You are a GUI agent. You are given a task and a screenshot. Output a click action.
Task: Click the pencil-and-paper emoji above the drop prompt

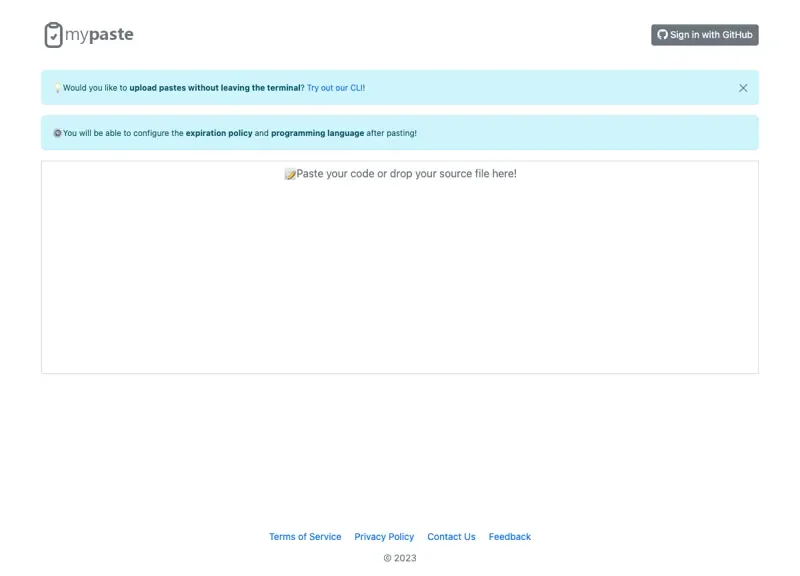(290, 173)
